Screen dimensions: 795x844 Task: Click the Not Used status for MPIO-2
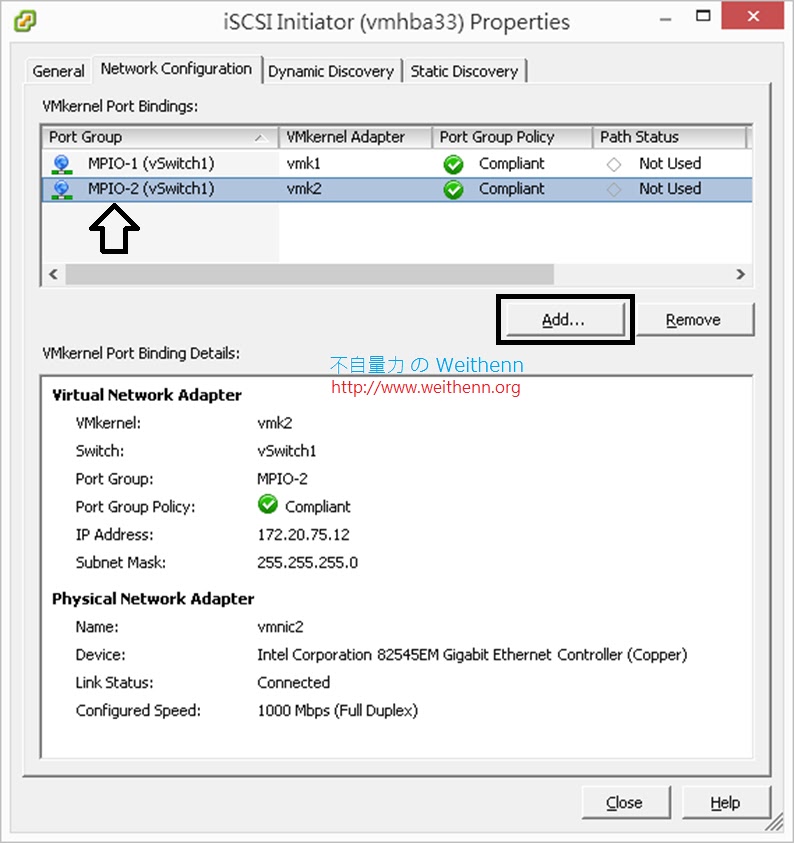click(x=670, y=189)
